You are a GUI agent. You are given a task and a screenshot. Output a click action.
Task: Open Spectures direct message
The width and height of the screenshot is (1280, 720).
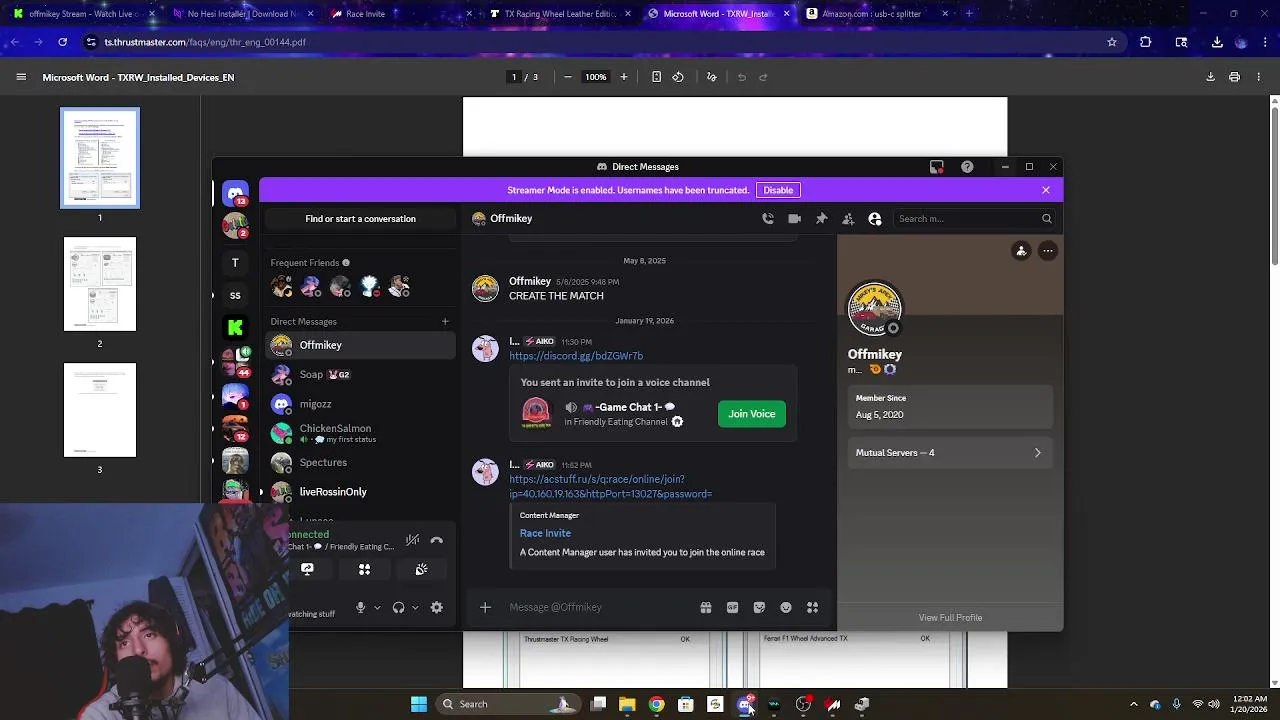(361, 462)
